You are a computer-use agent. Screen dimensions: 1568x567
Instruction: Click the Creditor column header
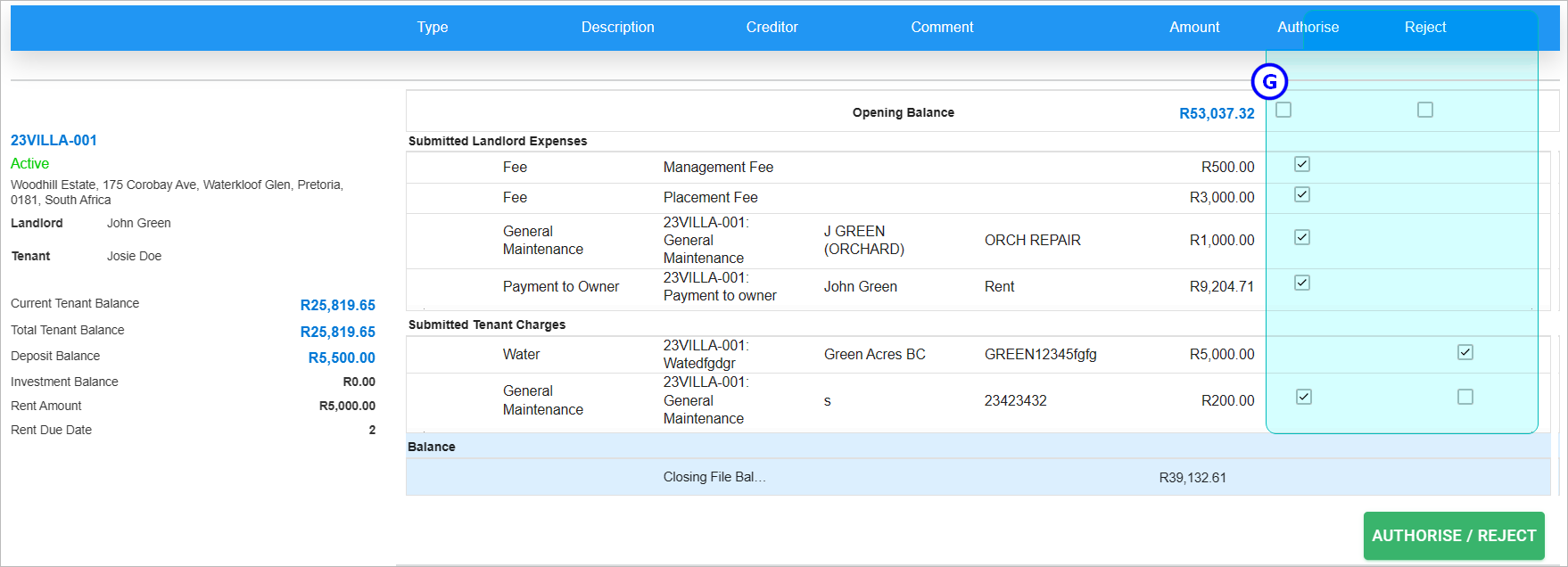point(772,28)
